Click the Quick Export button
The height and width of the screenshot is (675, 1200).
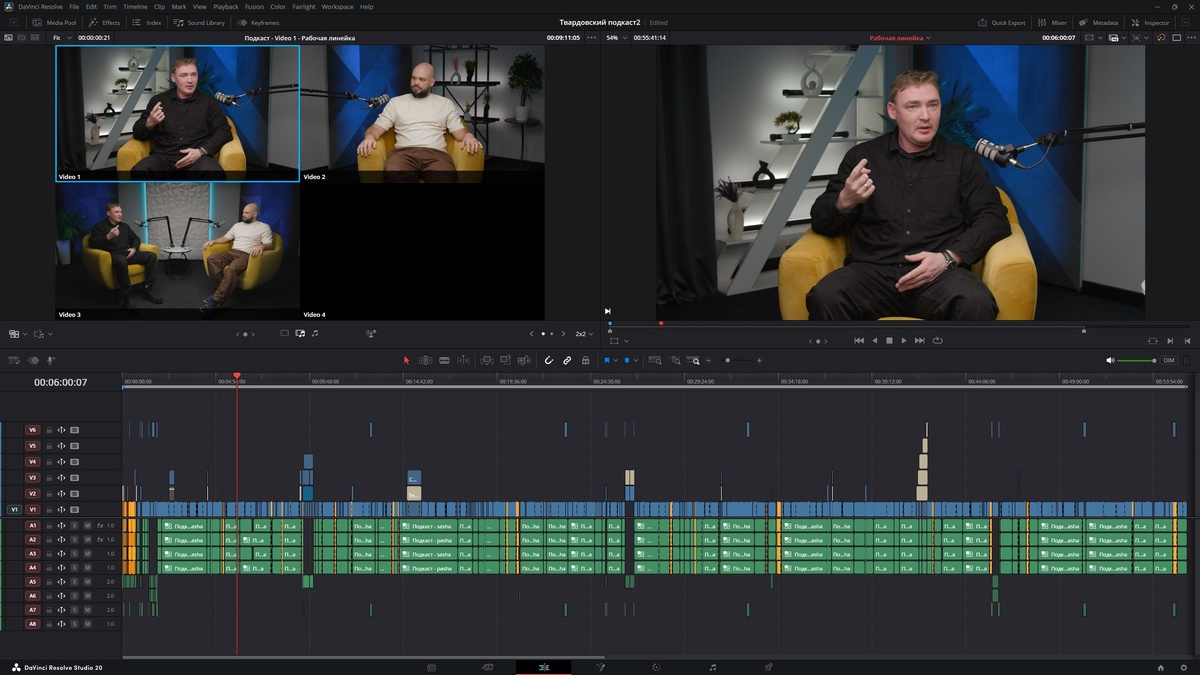1001,22
